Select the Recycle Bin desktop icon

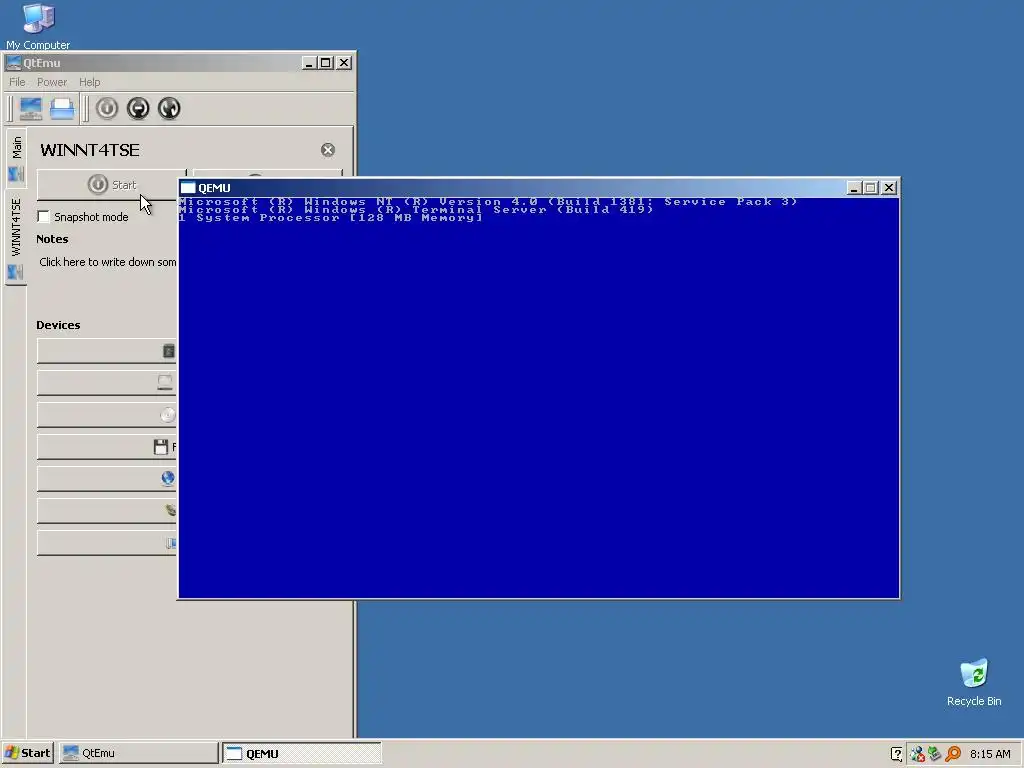click(x=974, y=682)
